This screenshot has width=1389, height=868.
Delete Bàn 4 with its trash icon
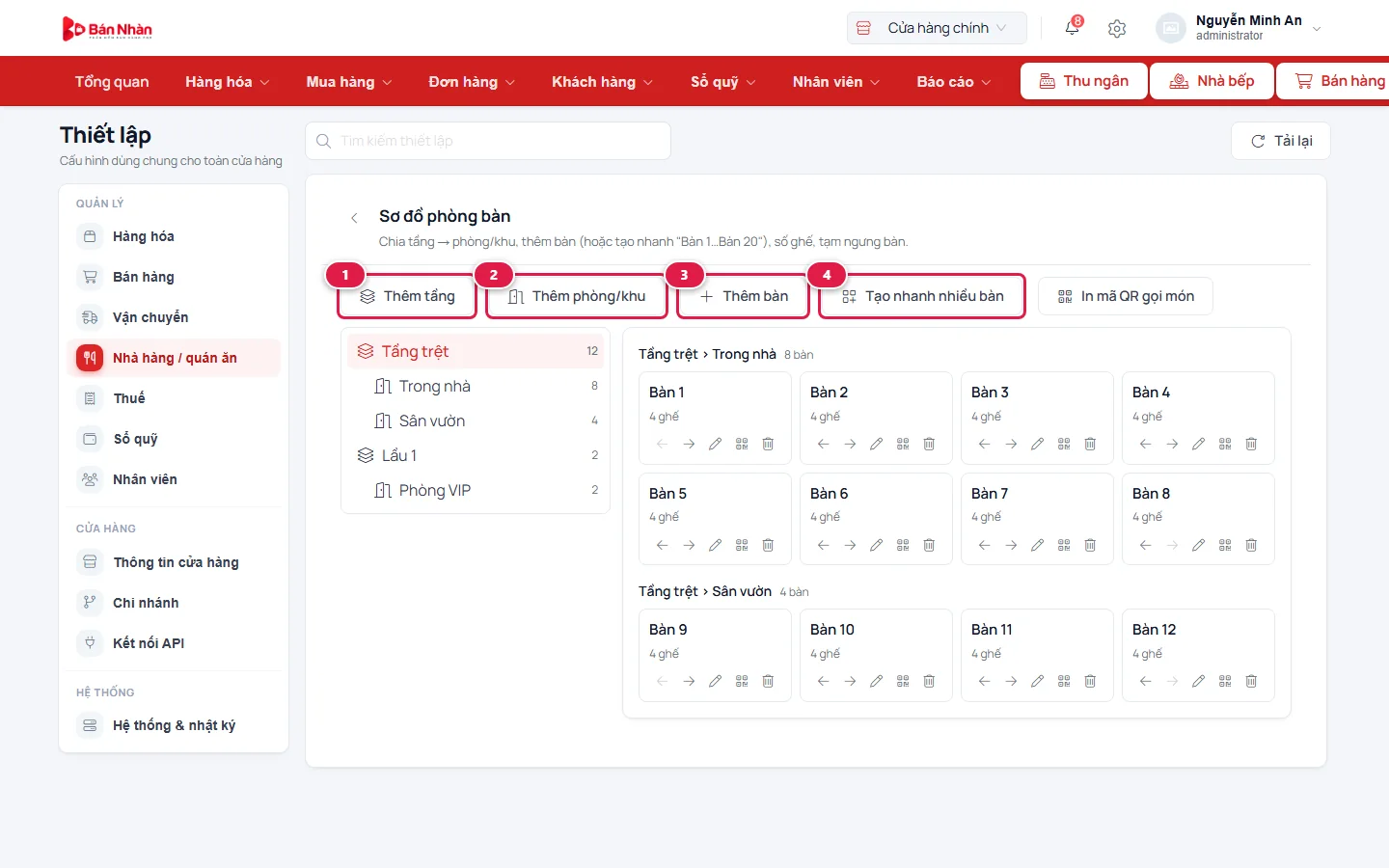(x=1251, y=444)
